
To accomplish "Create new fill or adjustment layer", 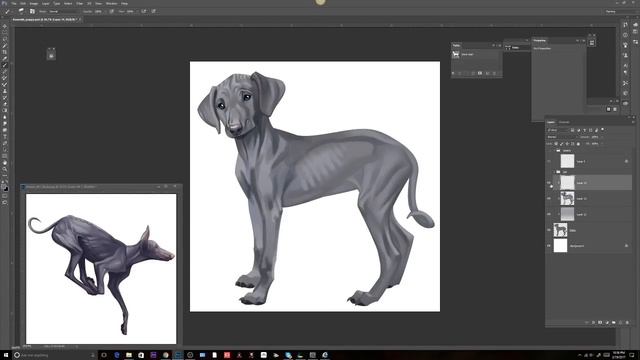I will coord(607,322).
